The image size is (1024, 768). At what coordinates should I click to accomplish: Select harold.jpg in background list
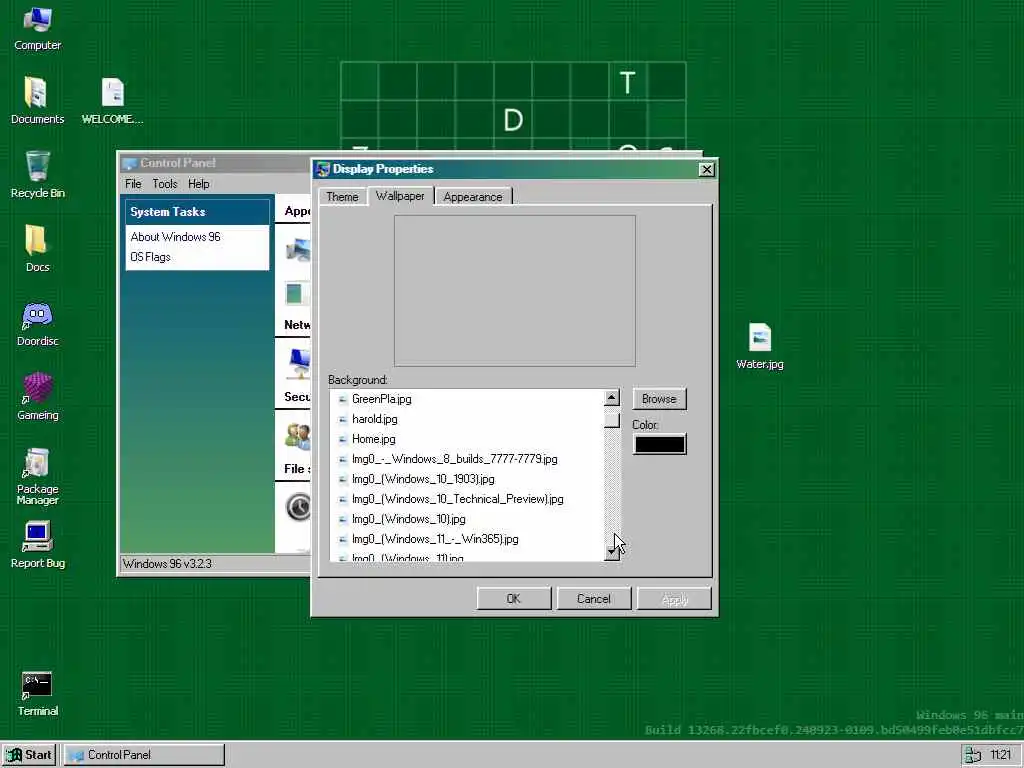467,419
